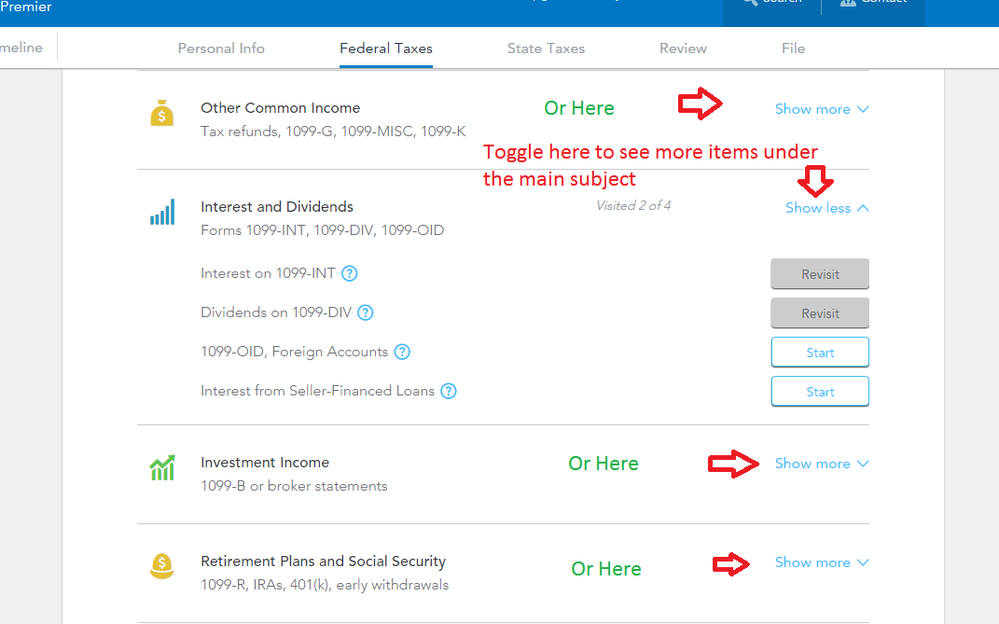Revisit the Dividends on 1099-DIV item
Image resolution: width=999 pixels, height=624 pixels.
point(820,314)
